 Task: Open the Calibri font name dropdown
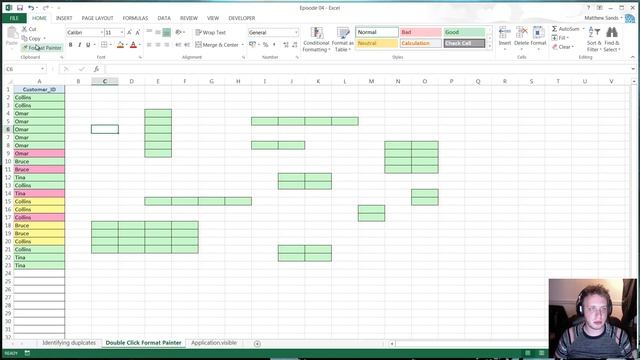point(101,32)
